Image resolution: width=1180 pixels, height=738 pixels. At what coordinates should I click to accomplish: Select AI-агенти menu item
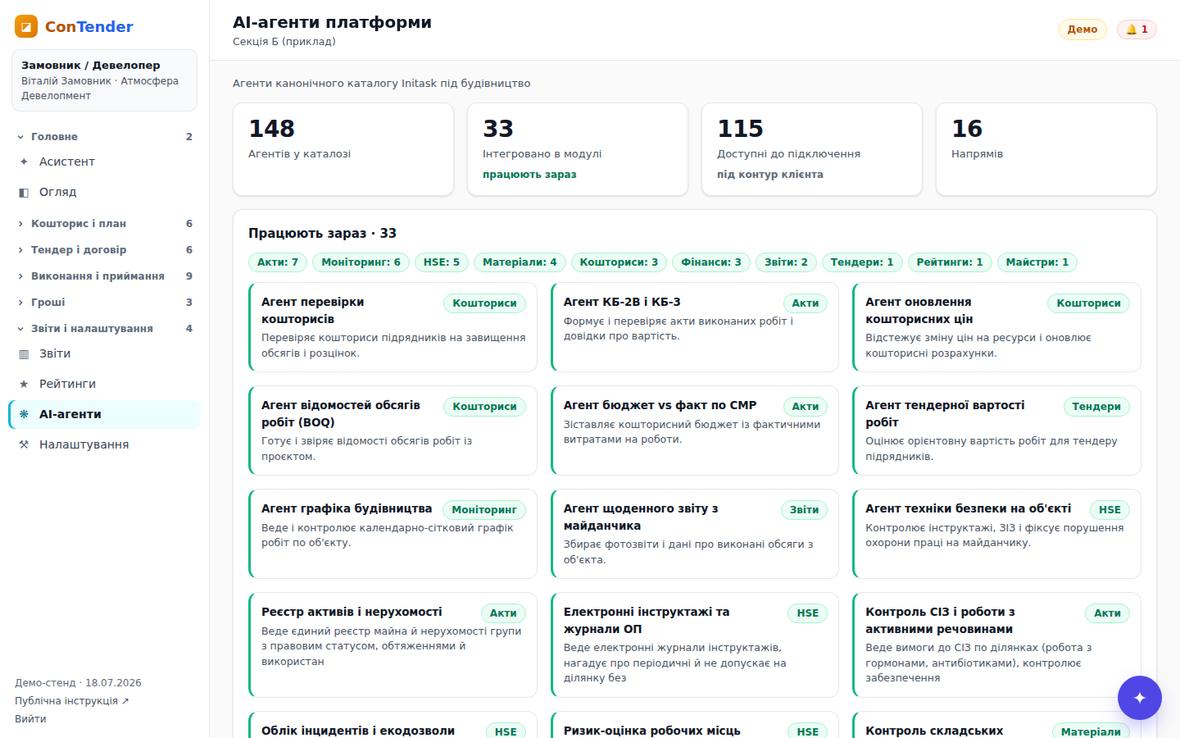(x=105, y=414)
